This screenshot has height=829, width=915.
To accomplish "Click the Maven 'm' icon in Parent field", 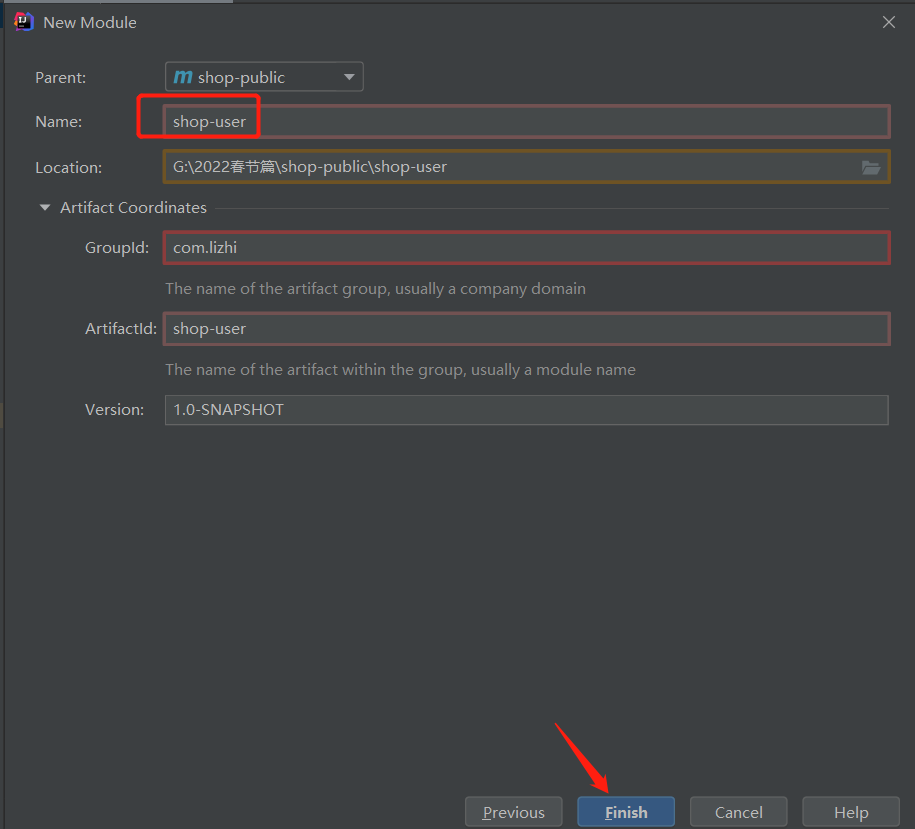I will coord(183,76).
